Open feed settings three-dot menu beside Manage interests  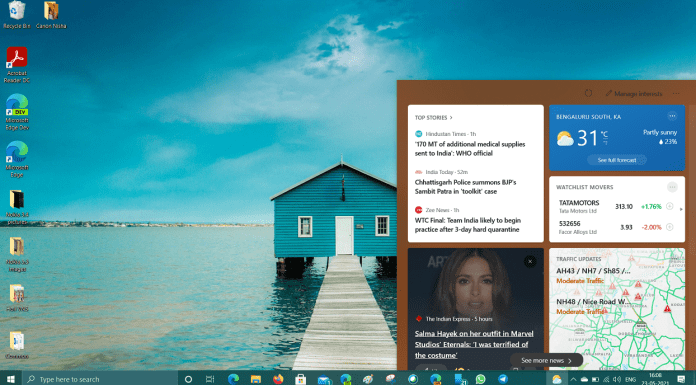676,93
